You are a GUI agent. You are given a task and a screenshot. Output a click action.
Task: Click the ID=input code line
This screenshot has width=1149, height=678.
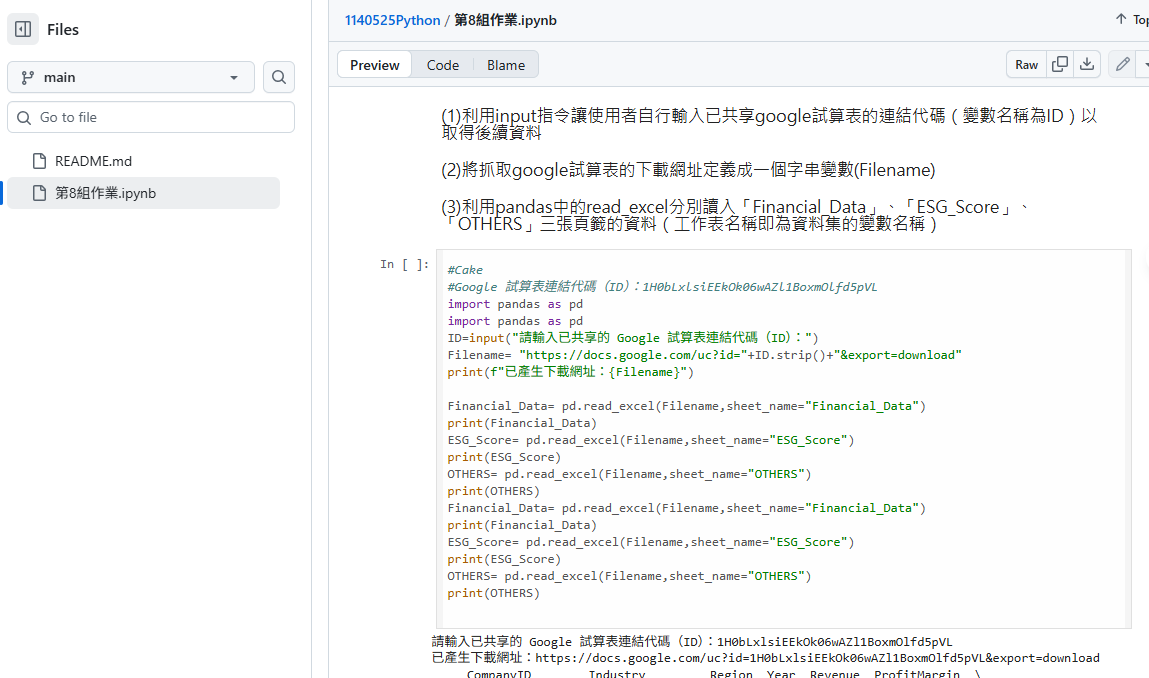point(632,338)
